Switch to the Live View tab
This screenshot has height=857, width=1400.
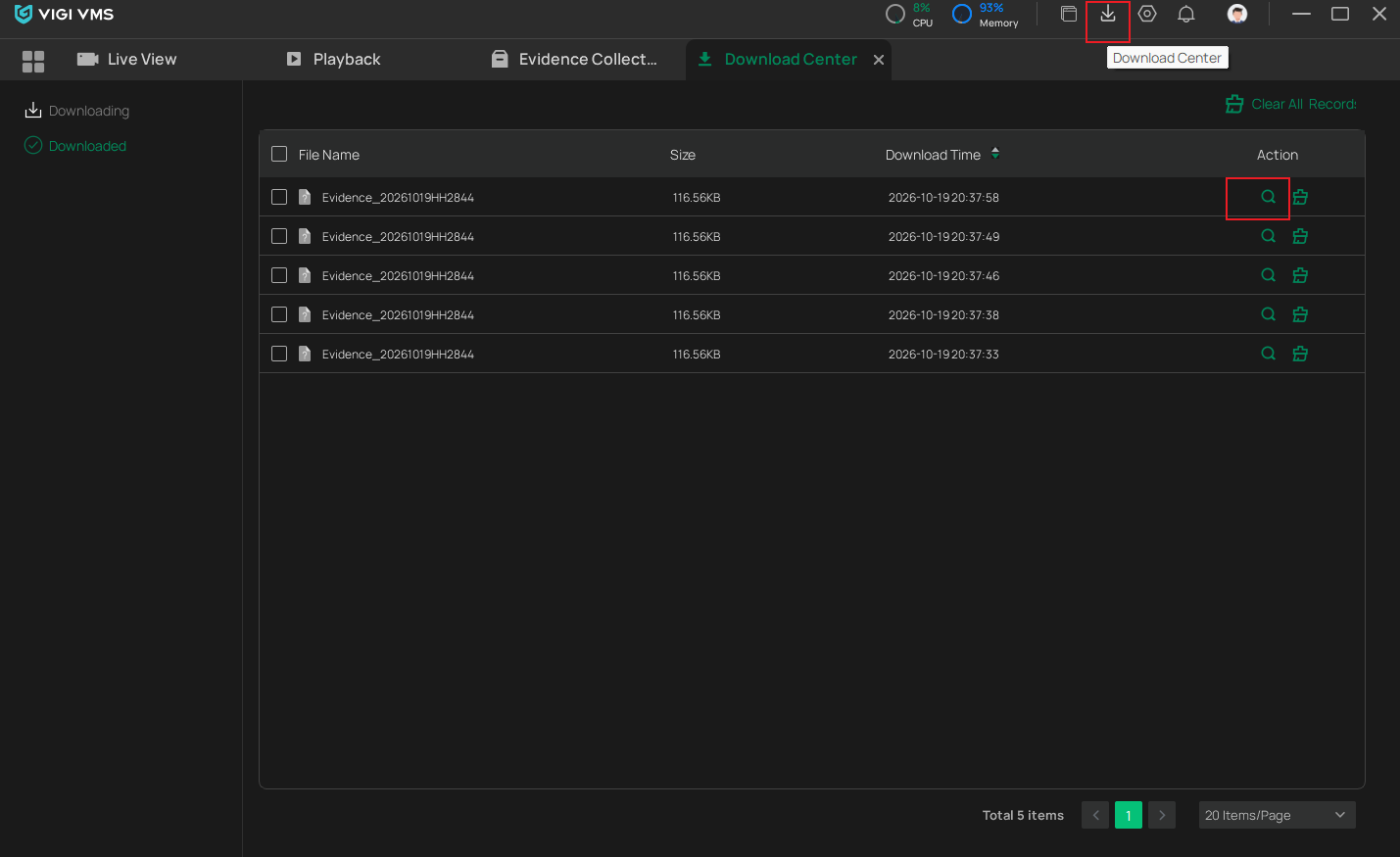(x=127, y=59)
